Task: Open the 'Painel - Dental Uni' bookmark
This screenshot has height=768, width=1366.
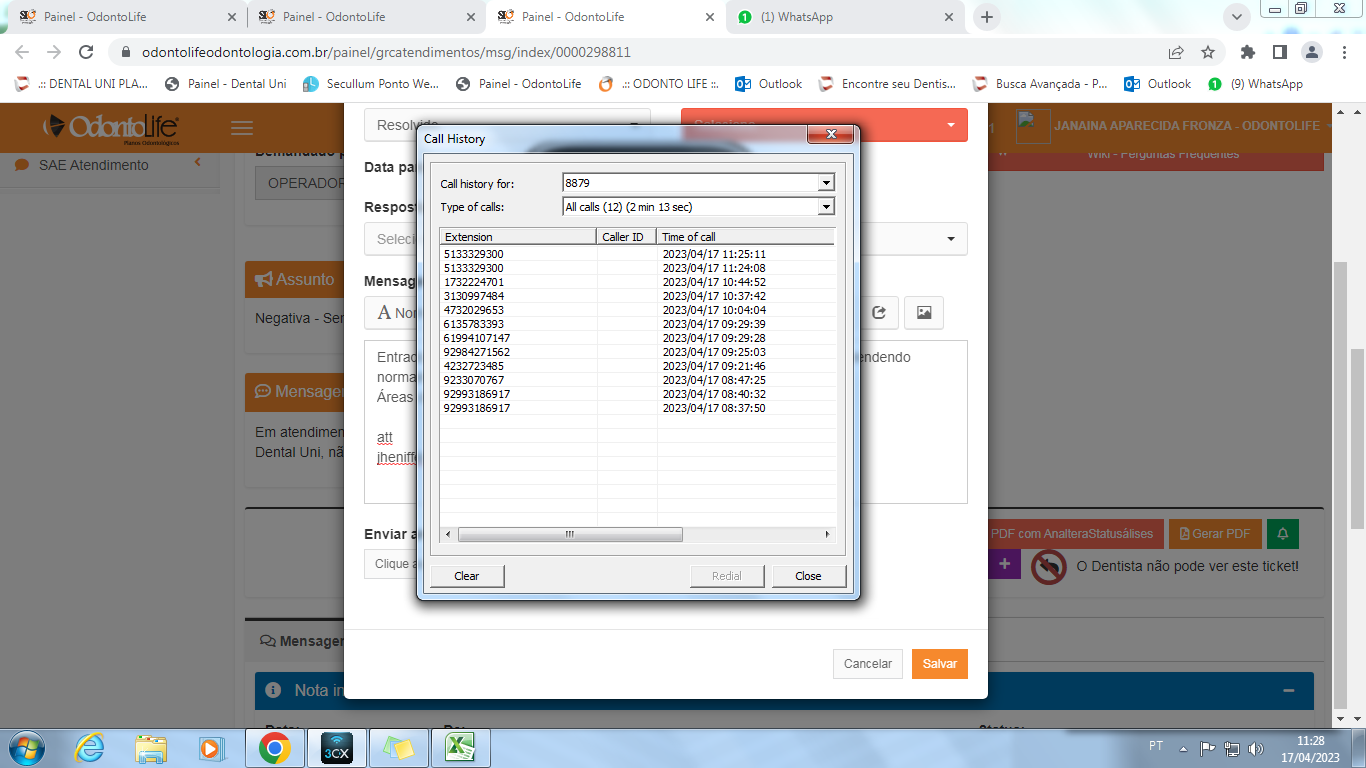Action: click(226, 84)
